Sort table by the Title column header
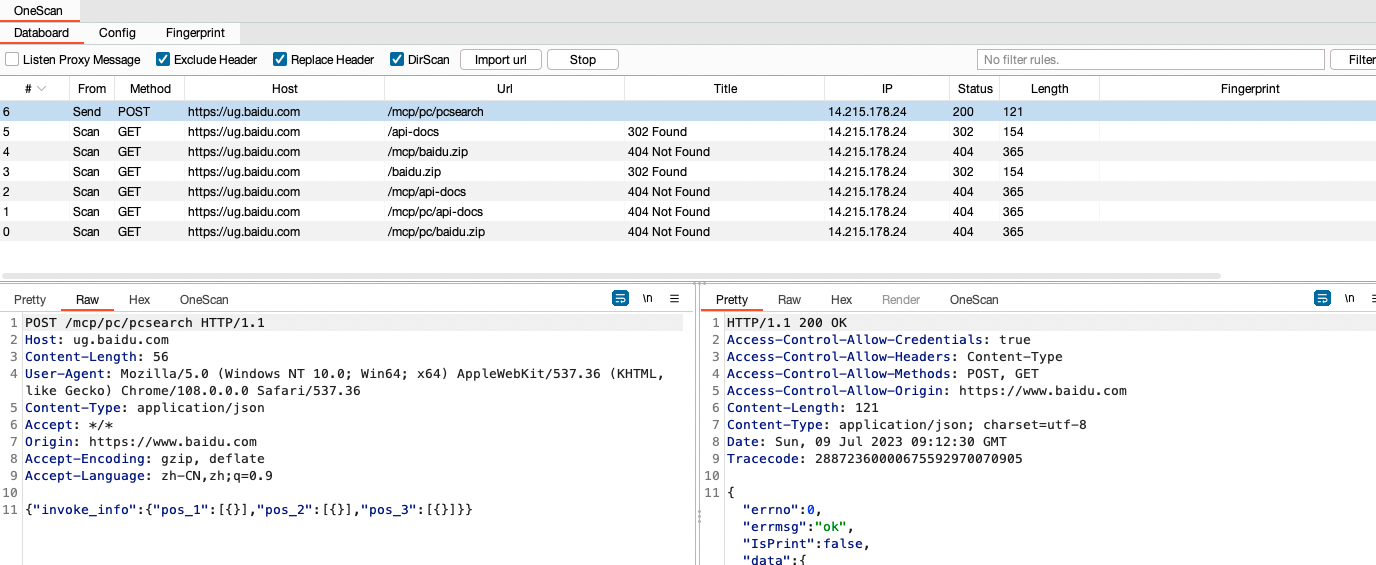 tap(725, 88)
